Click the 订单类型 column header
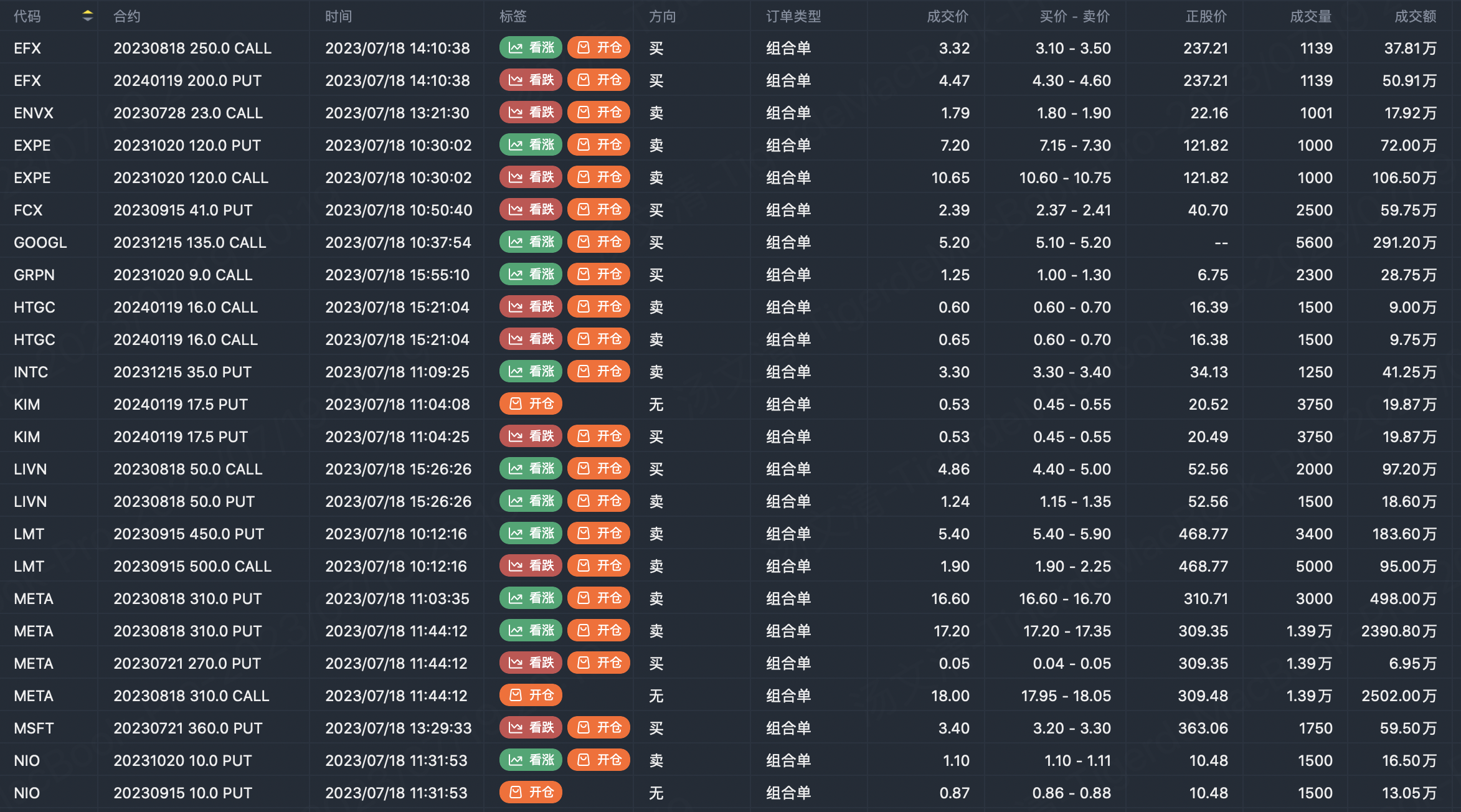 [793, 16]
